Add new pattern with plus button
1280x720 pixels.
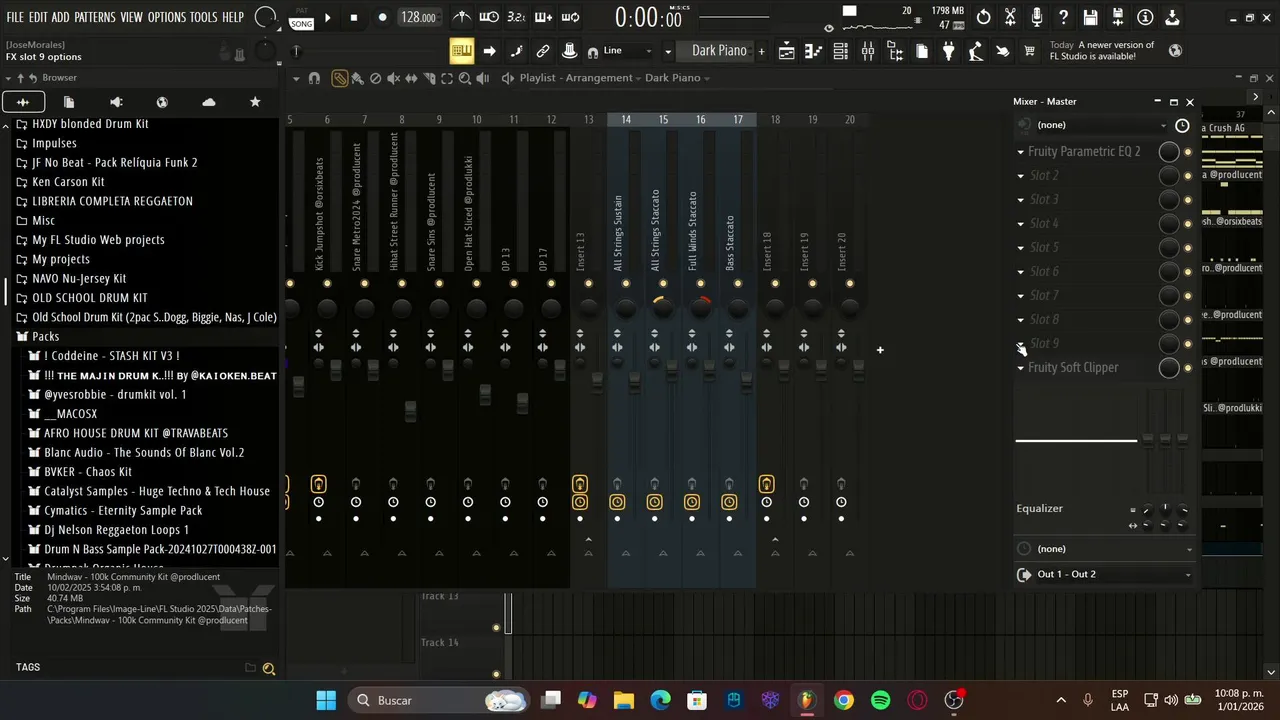(x=761, y=51)
